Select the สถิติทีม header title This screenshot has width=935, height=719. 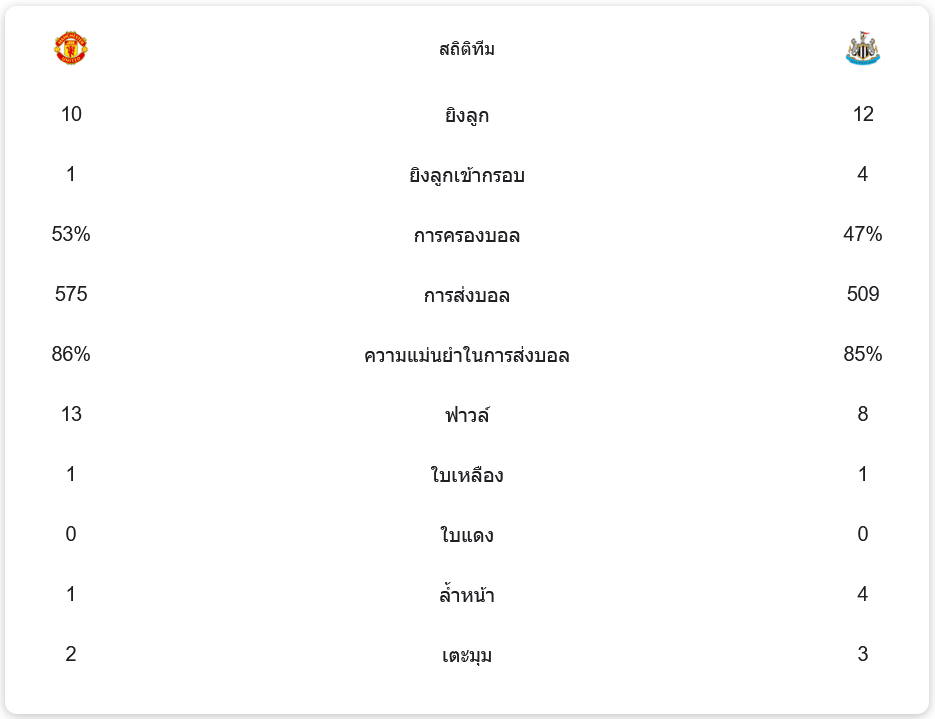(x=467, y=49)
